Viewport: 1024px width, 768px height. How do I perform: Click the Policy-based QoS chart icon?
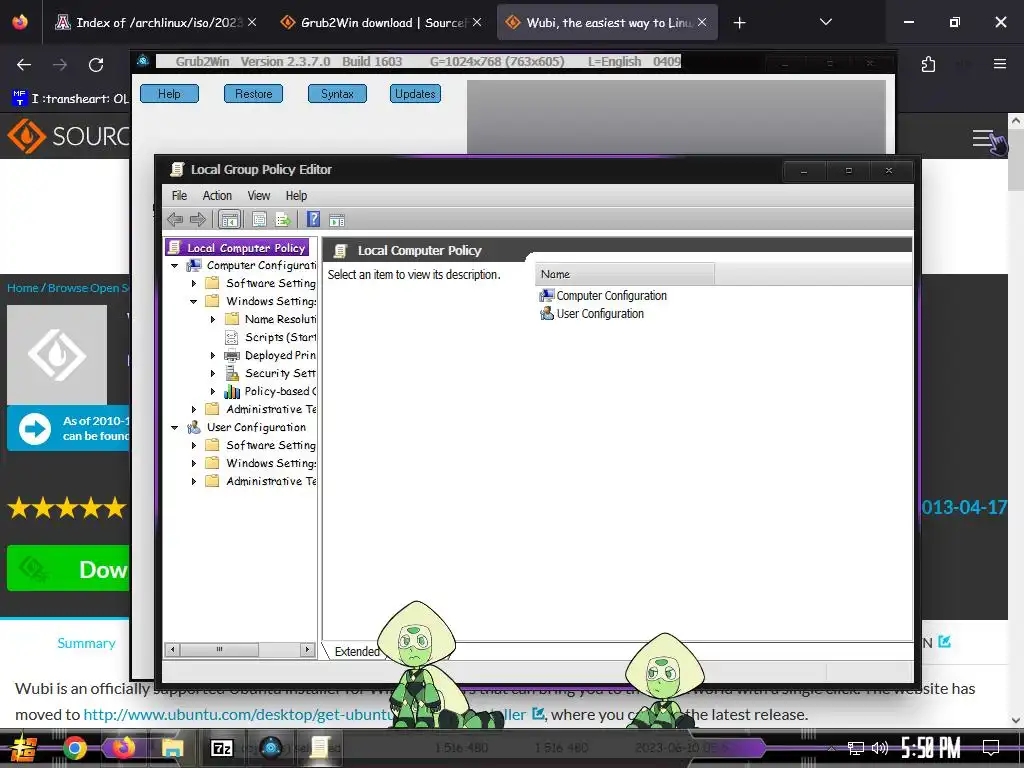coord(232,391)
